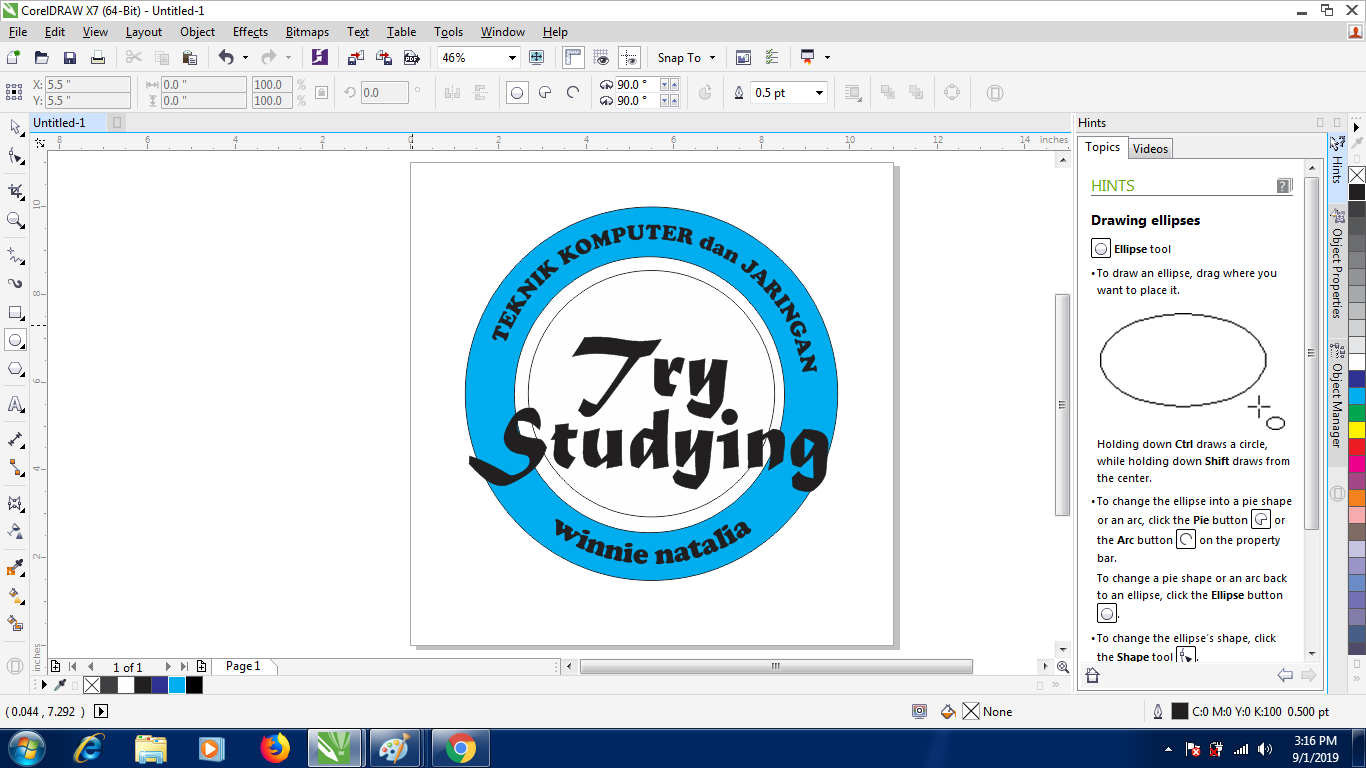This screenshot has height=768, width=1366.
Task: Select the Pick tool
Action: click(x=15, y=128)
